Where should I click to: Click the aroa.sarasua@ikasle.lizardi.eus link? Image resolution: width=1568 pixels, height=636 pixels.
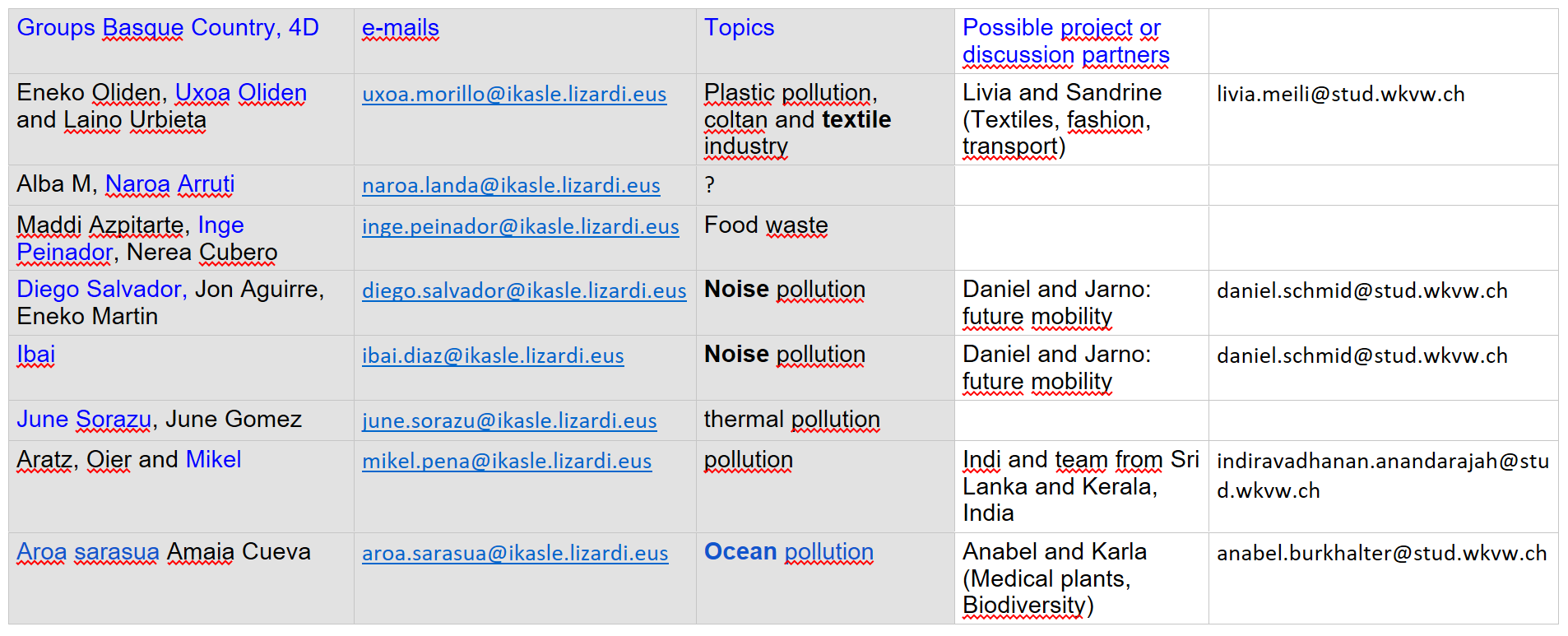coord(514,554)
